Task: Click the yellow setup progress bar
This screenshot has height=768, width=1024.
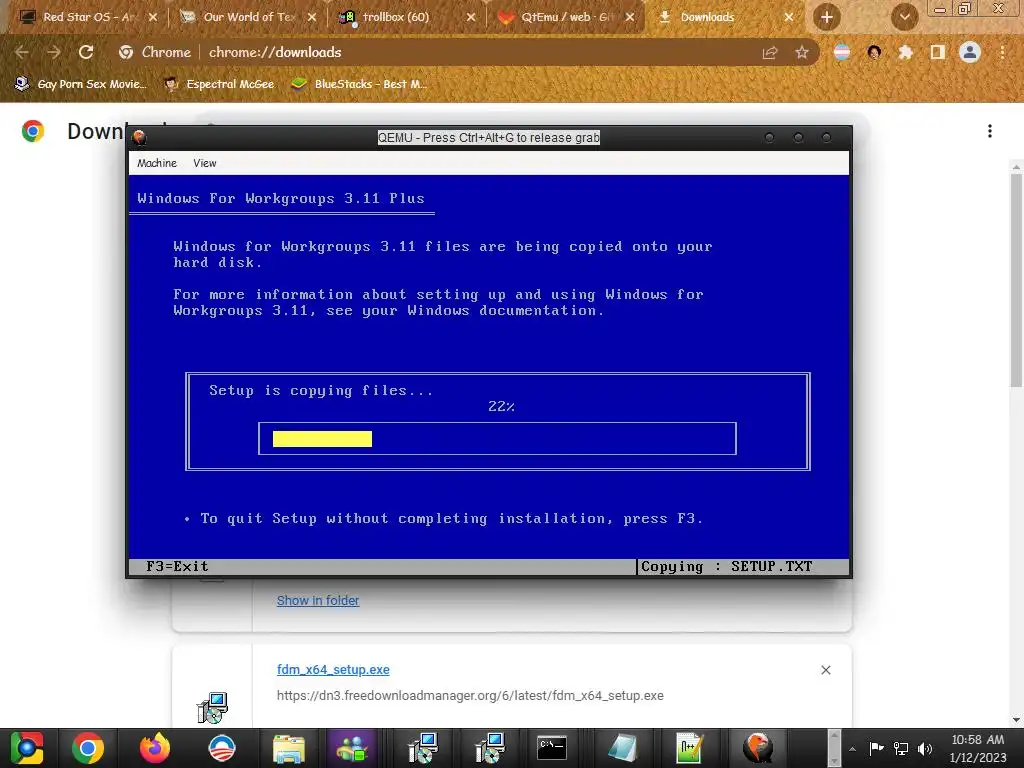Action: pyautogui.click(x=322, y=439)
